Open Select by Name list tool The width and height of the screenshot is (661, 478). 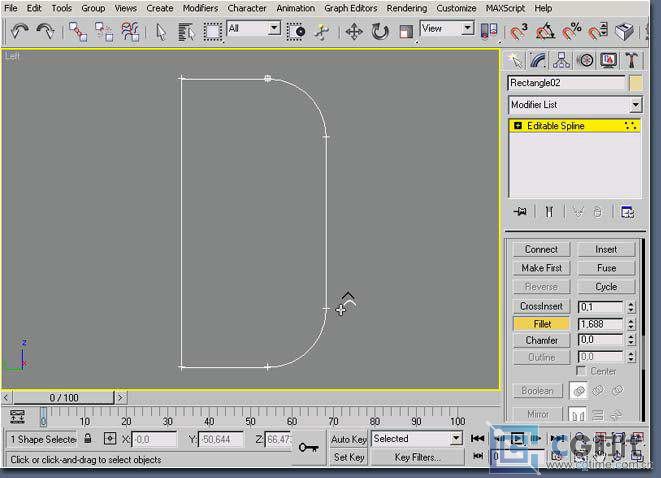click(186, 32)
